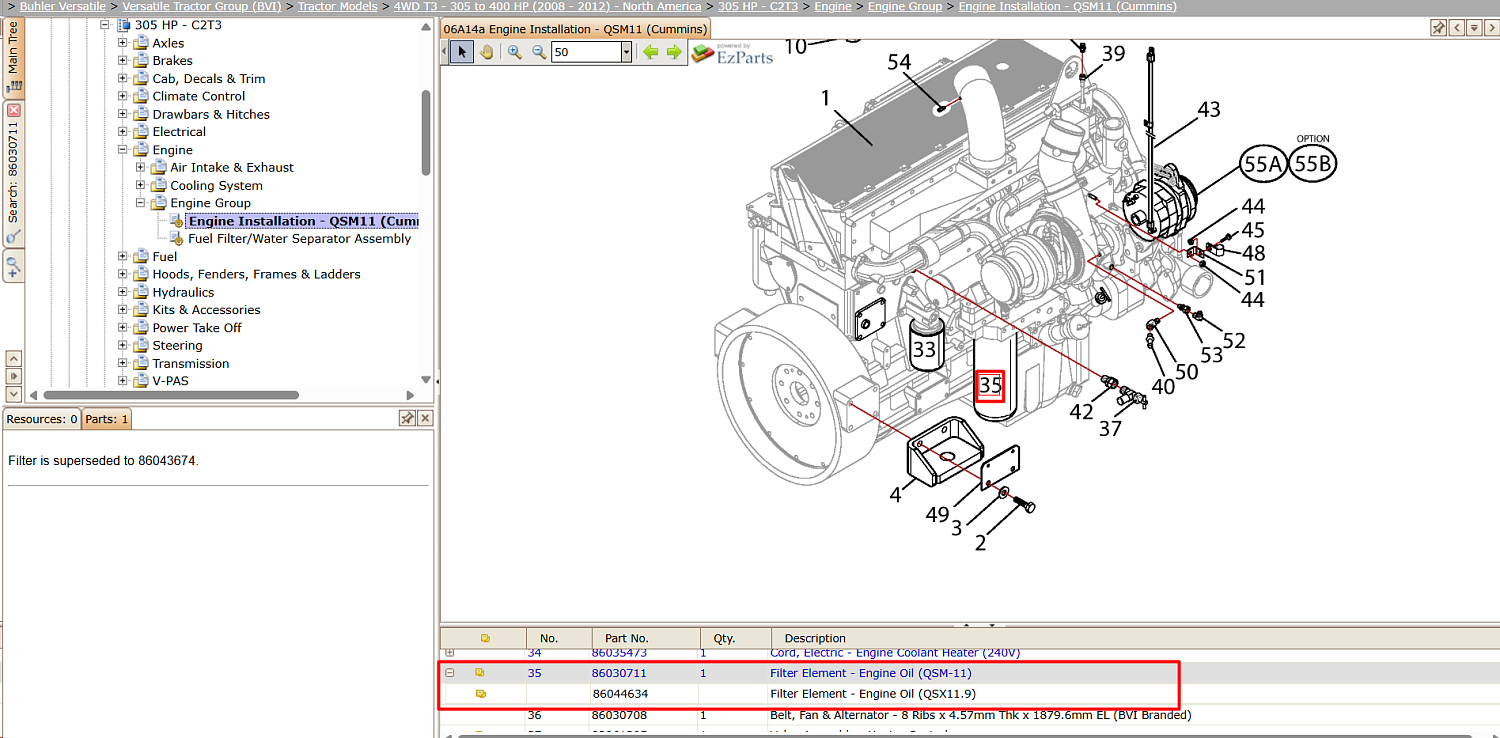Select the Hydraulics tree item
The height and width of the screenshot is (738, 1500).
(x=183, y=292)
